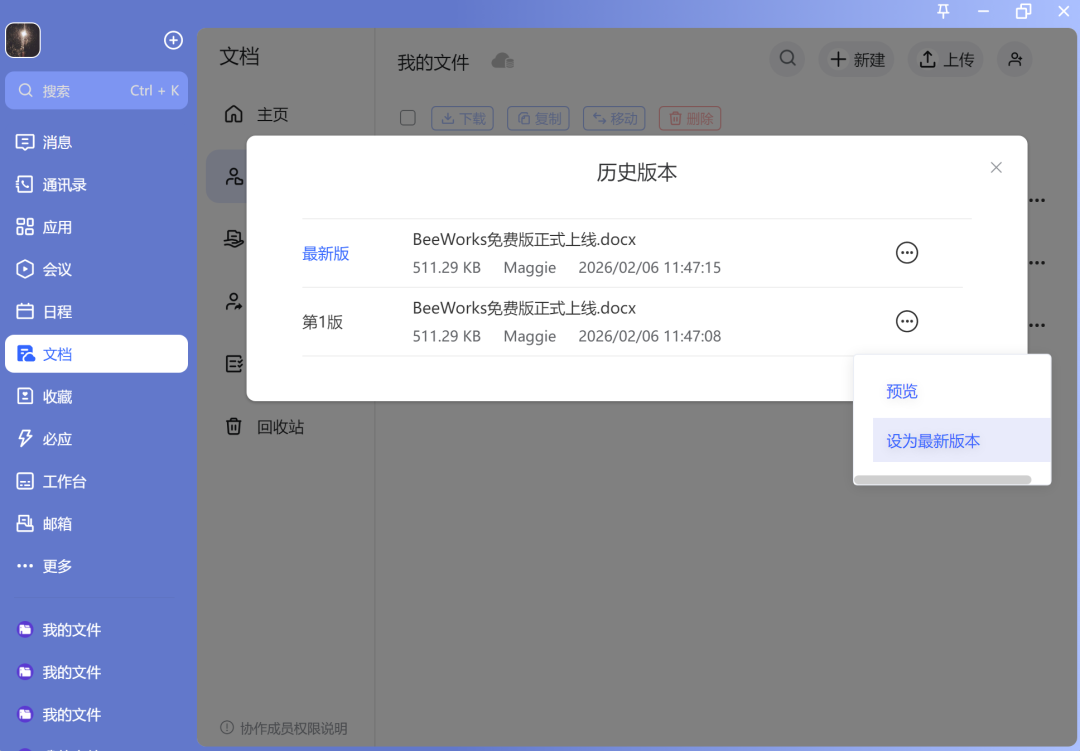Click the search magnifier icon above 新建
Viewport: 1080px width, 751px height.
787,59
